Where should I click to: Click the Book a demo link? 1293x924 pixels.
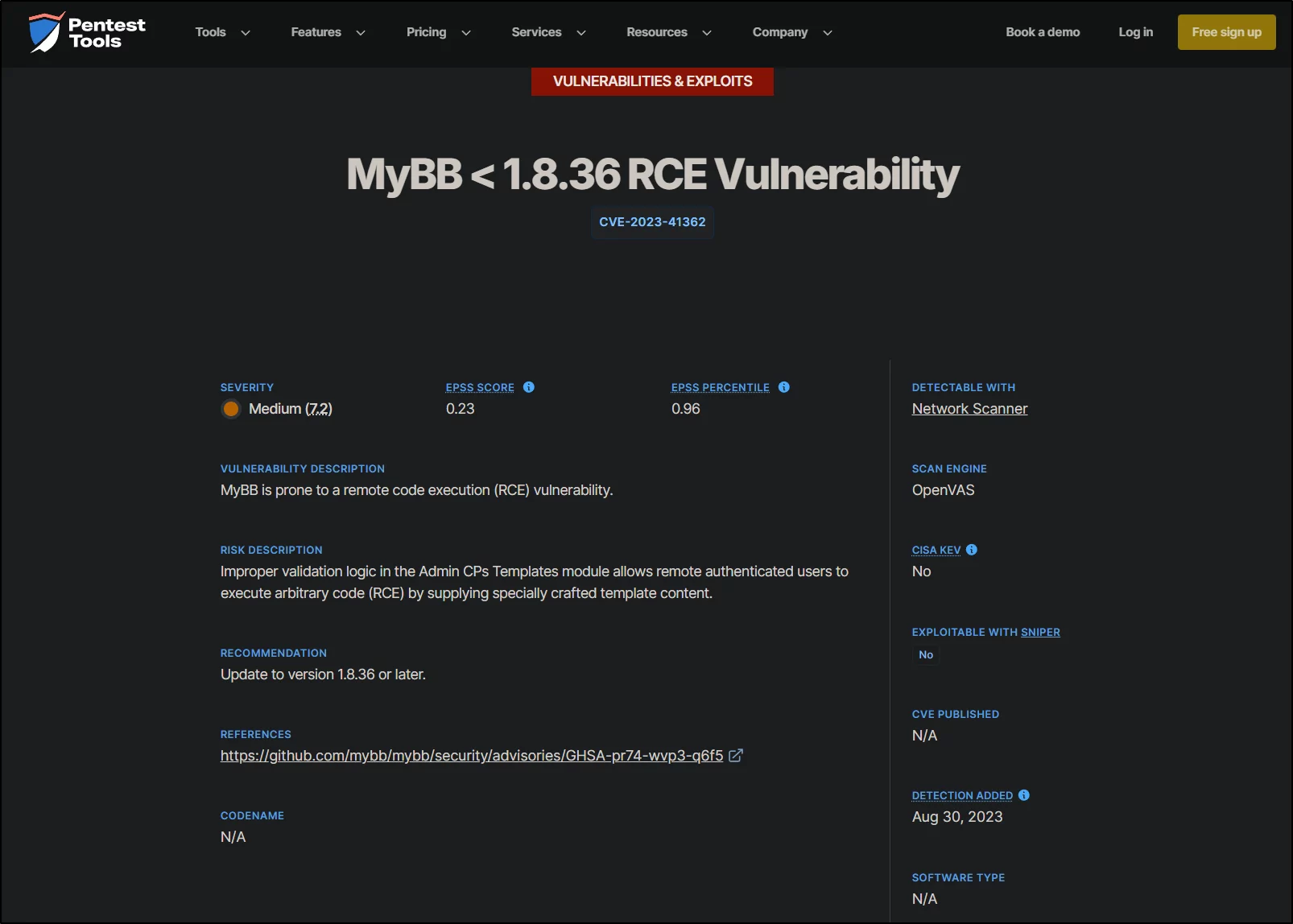coord(1043,32)
